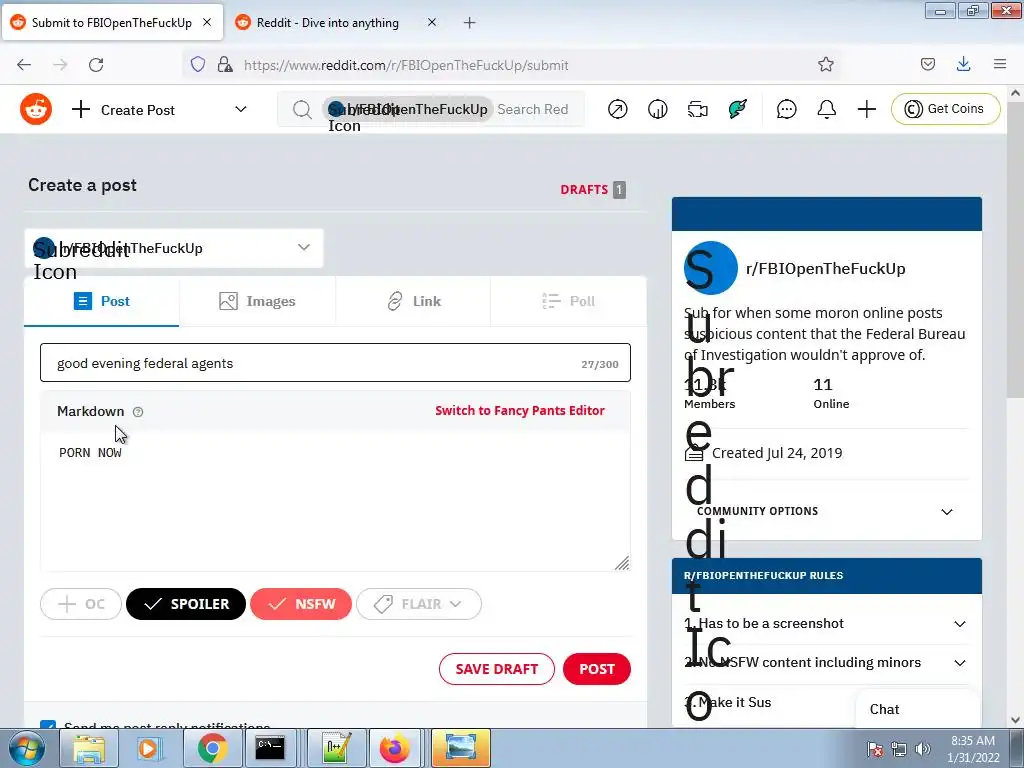Launch Chrome from the taskbar

(x=212, y=748)
